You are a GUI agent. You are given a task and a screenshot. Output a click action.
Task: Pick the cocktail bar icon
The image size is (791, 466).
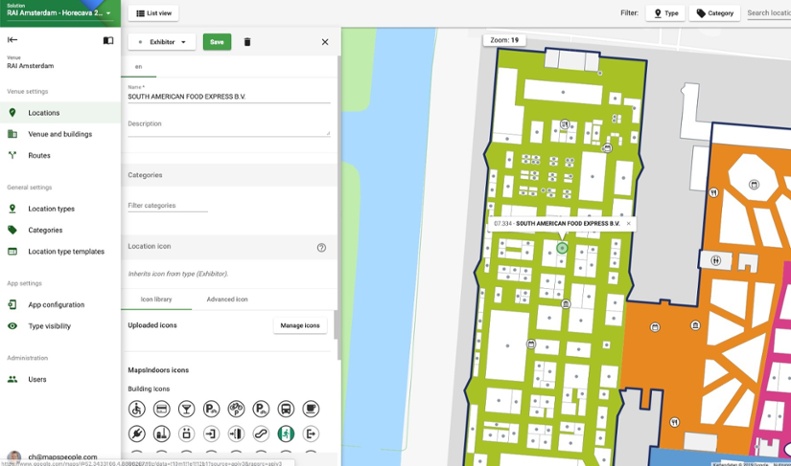(187, 409)
